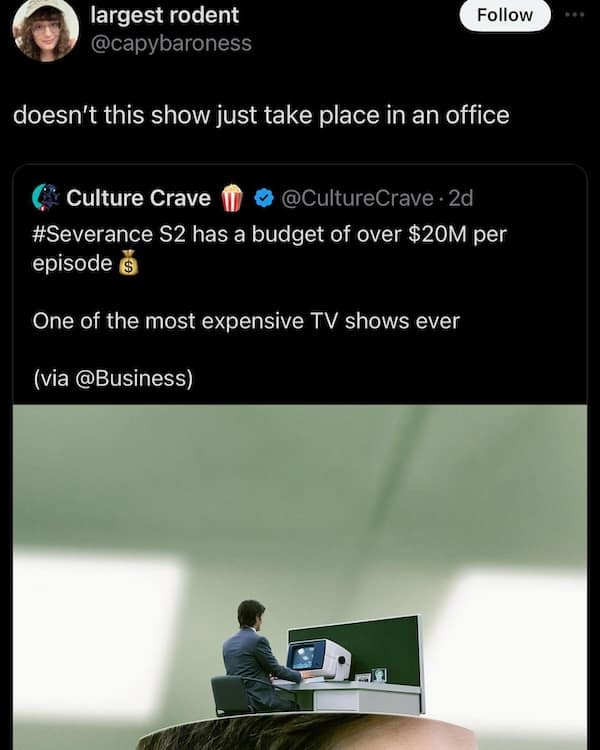Click the money bag emoji

pyautogui.click(x=128, y=263)
